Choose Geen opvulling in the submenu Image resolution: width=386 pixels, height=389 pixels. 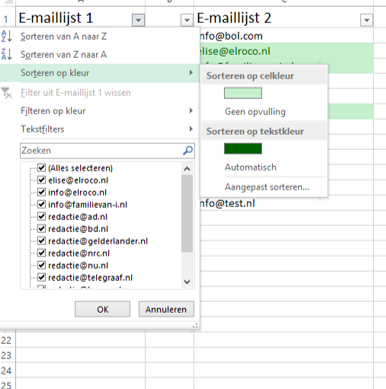click(x=255, y=112)
